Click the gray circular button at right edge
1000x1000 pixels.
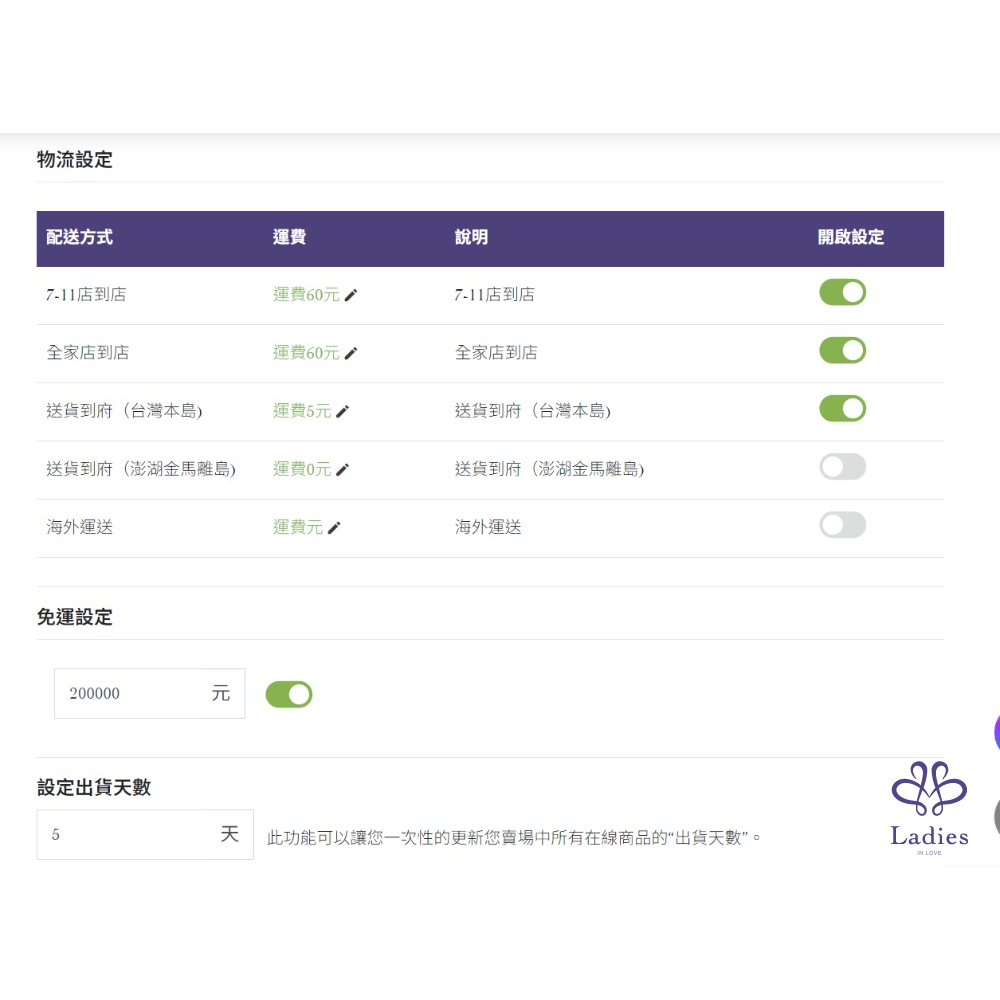pos(996,816)
